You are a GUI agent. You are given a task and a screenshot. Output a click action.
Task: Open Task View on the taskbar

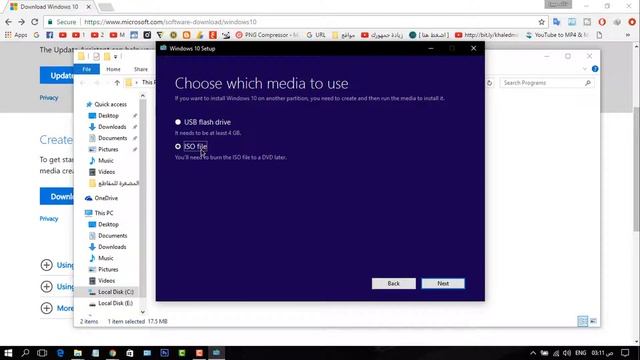click(x=42, y=353)
